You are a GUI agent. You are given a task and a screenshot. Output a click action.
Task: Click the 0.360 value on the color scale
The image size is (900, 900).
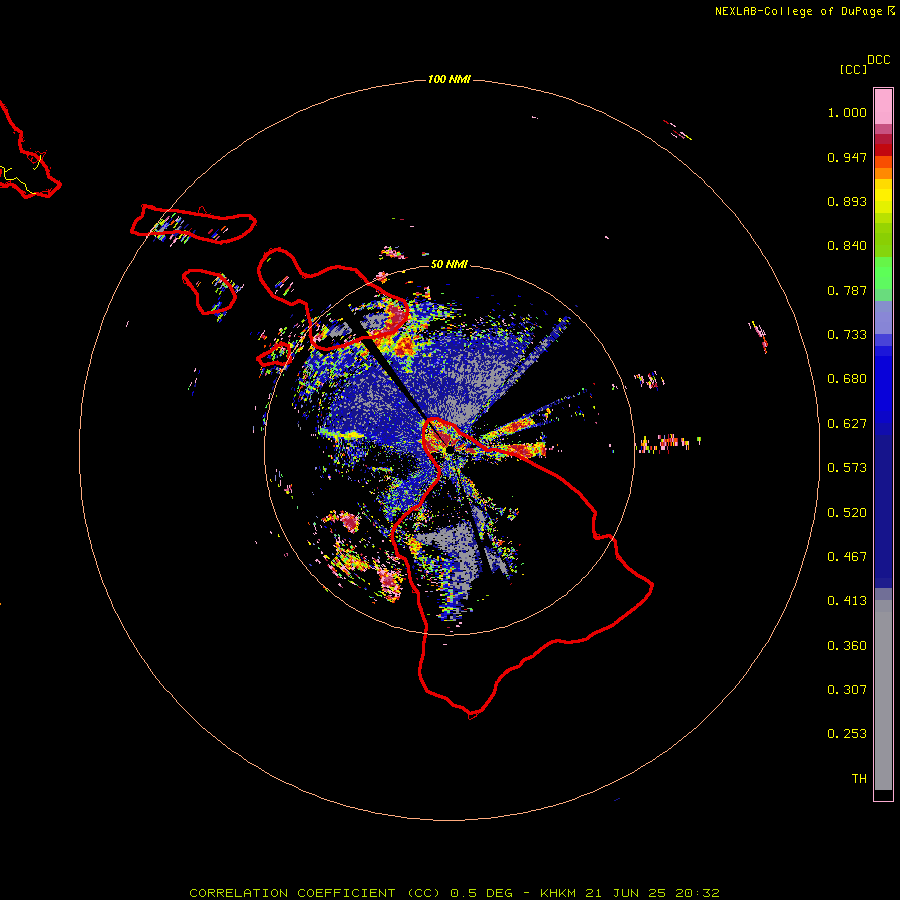point(847,646)
